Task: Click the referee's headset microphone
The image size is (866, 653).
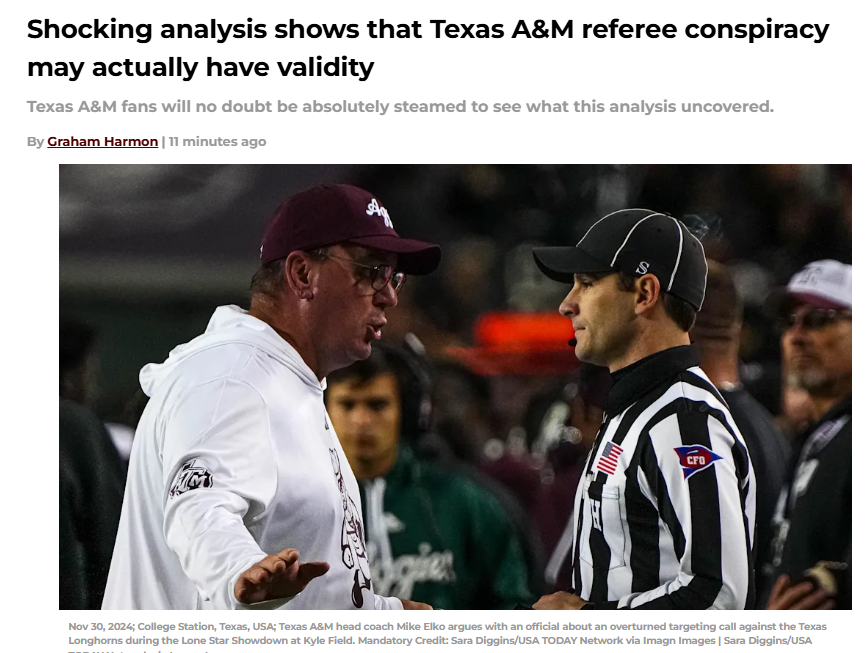Action: (x=572, y=343)
